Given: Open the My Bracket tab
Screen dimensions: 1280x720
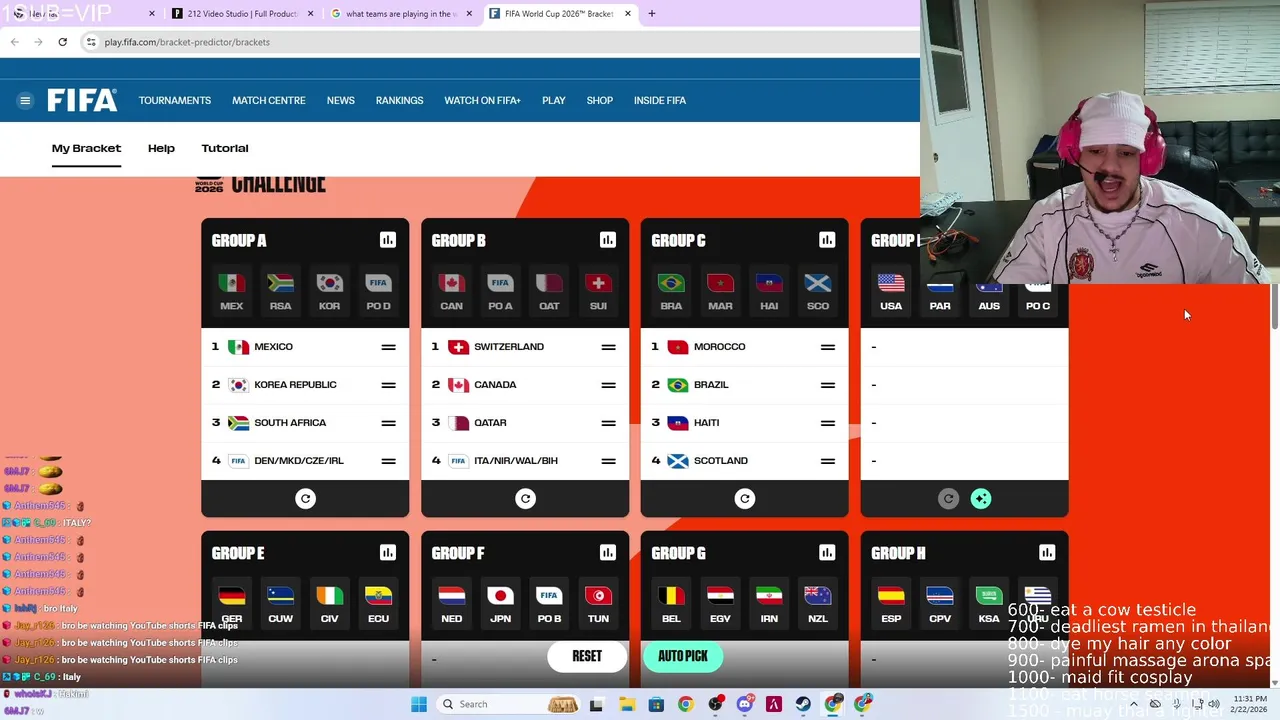Looking at the screenshot, I should point(86,148).
